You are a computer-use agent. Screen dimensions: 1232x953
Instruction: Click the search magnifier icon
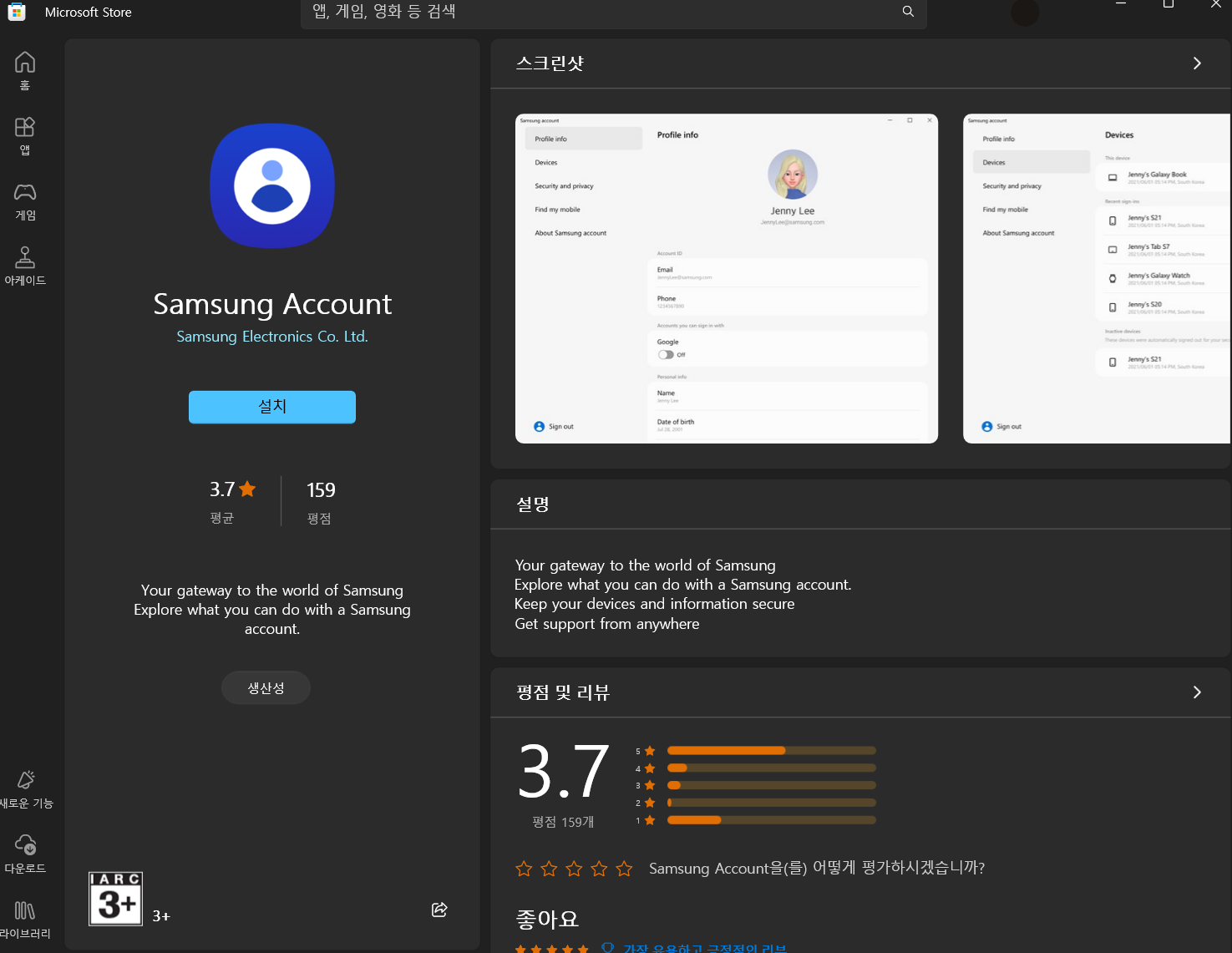pyautogui.click(x=908, y=12)
